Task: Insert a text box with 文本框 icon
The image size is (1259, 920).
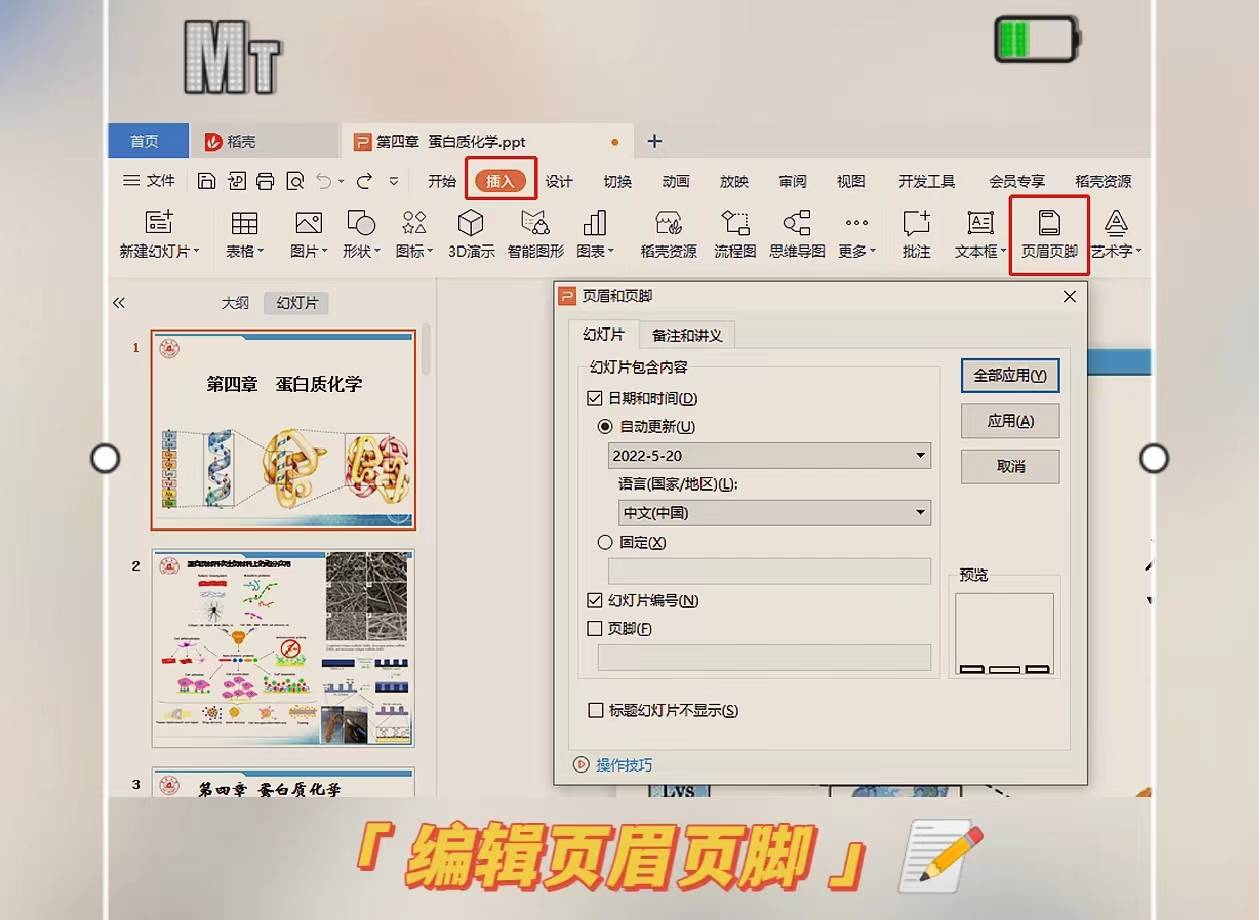Action: [977, 235]
